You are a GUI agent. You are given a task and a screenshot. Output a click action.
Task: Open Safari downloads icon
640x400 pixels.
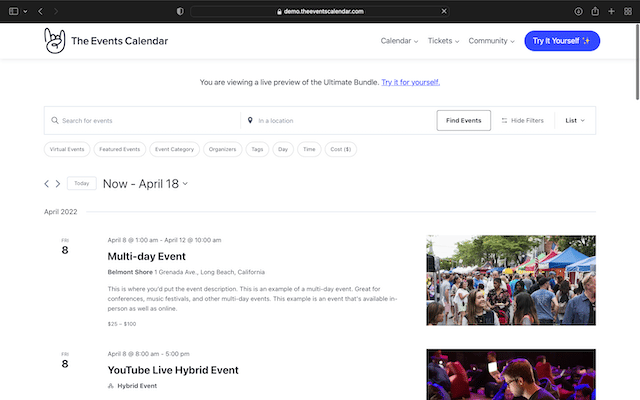pos(578,11)
